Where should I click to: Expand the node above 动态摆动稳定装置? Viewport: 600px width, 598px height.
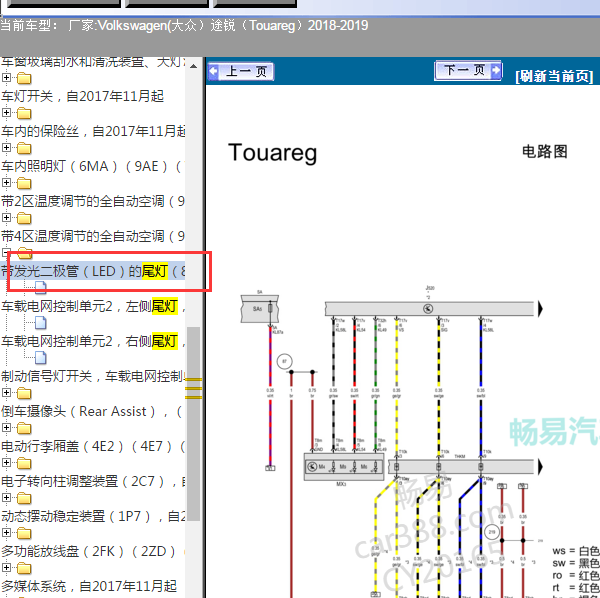point(6,497)
